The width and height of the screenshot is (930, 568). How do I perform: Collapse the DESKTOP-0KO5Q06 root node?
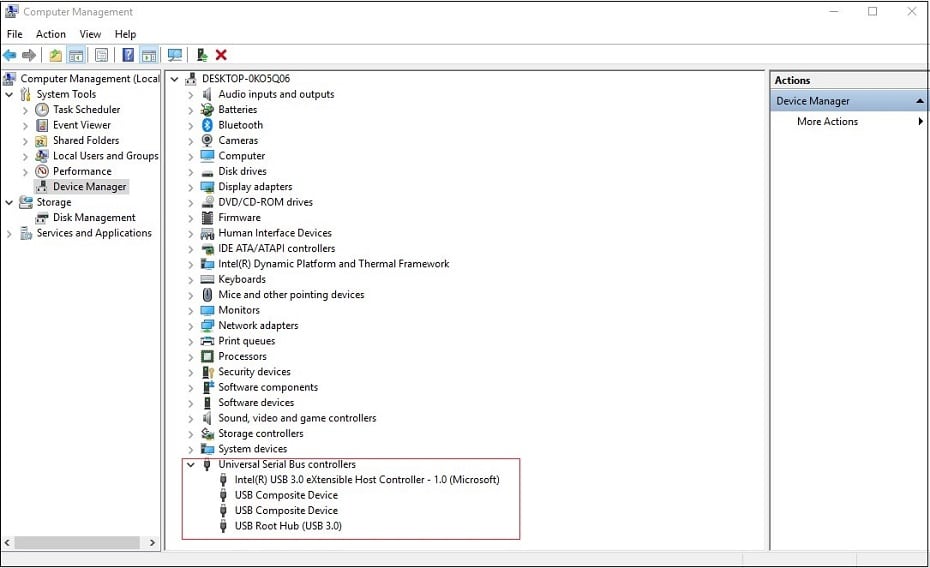coord(174,79)
